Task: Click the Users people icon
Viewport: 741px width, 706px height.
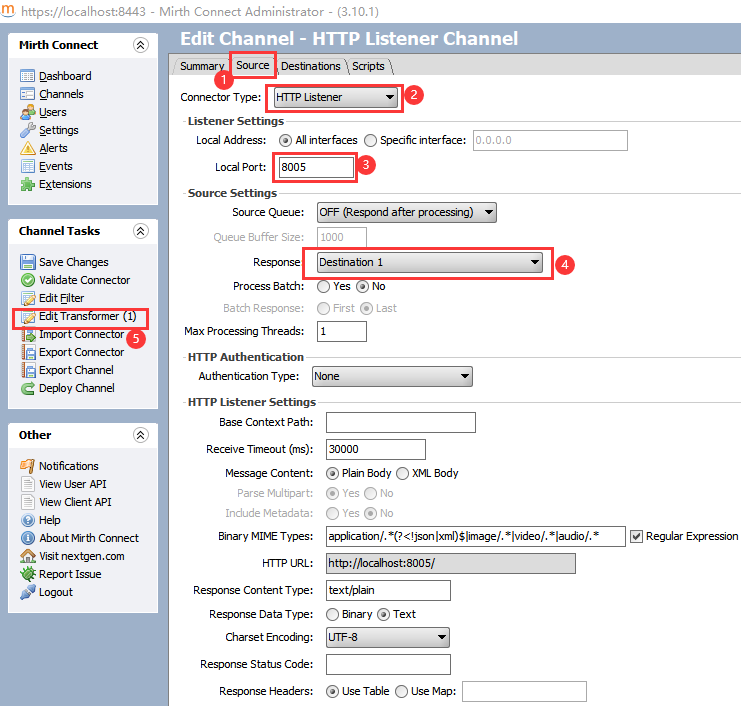Action: tap(27, 112)
